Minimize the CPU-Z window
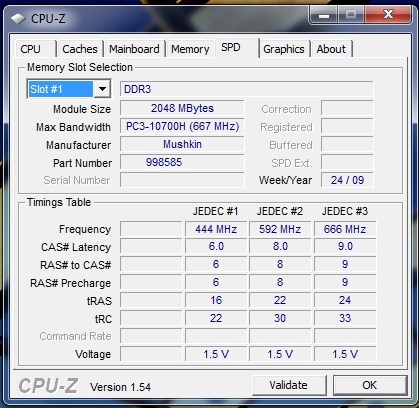The width and height of the screenshot is (419, 408). pyautogui.click(x=324, y=15)
